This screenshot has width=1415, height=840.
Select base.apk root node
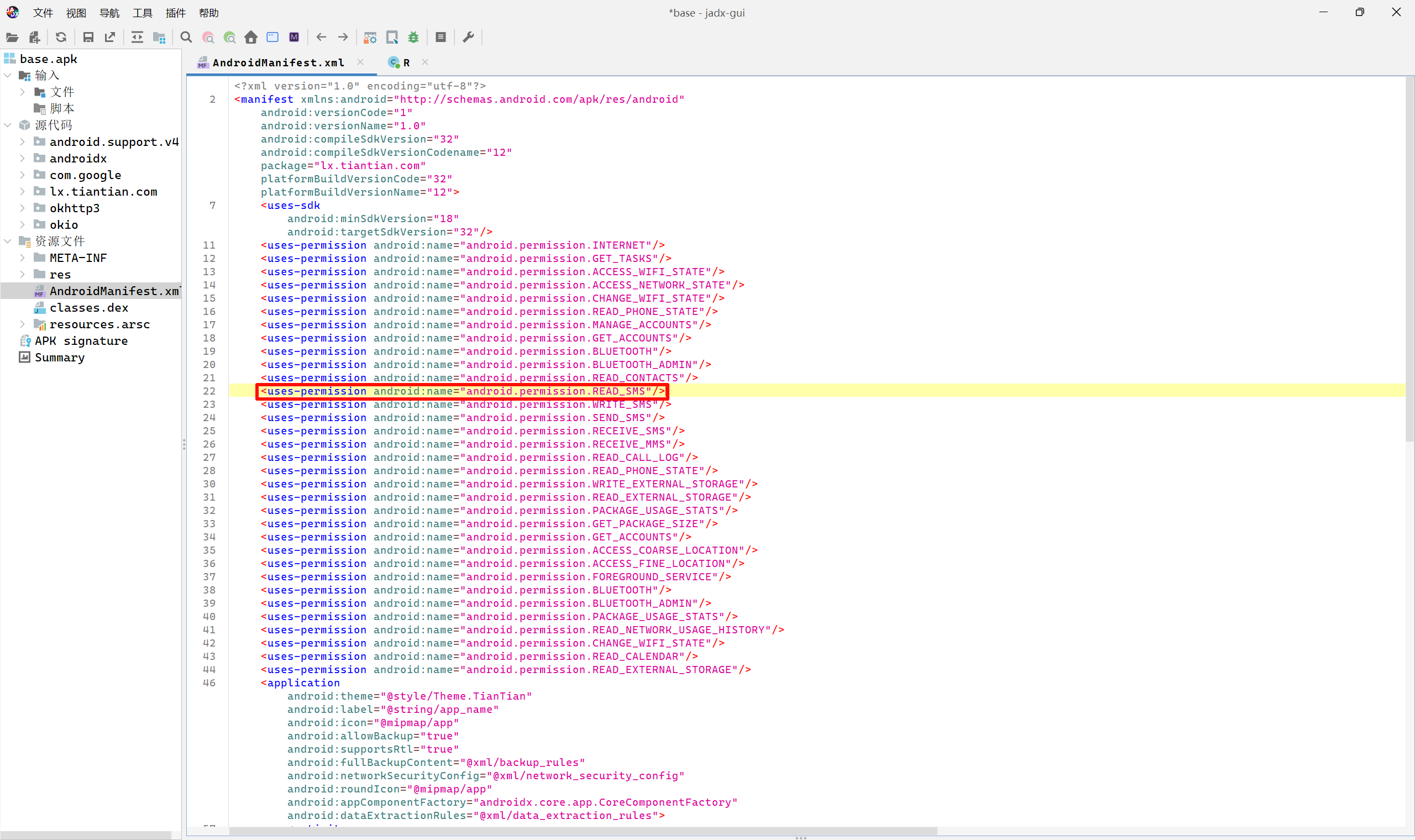[x=41, y=59]
